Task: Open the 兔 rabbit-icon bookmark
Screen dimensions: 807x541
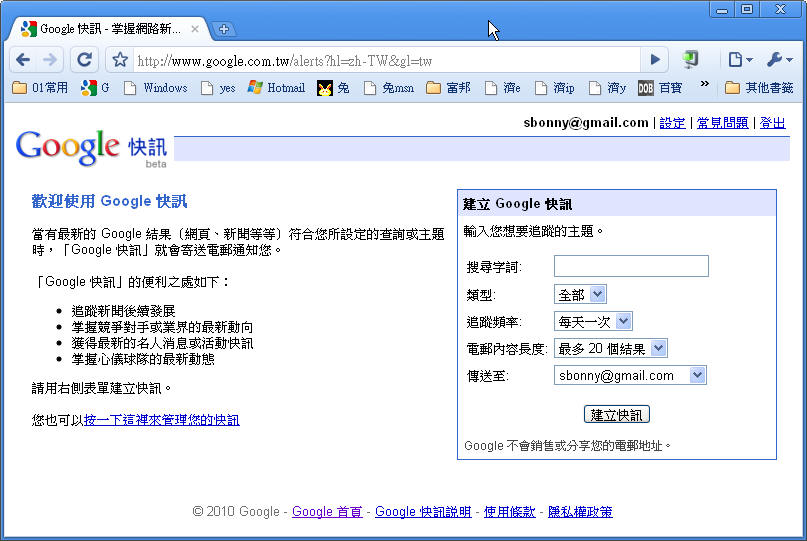Action: 333,88
